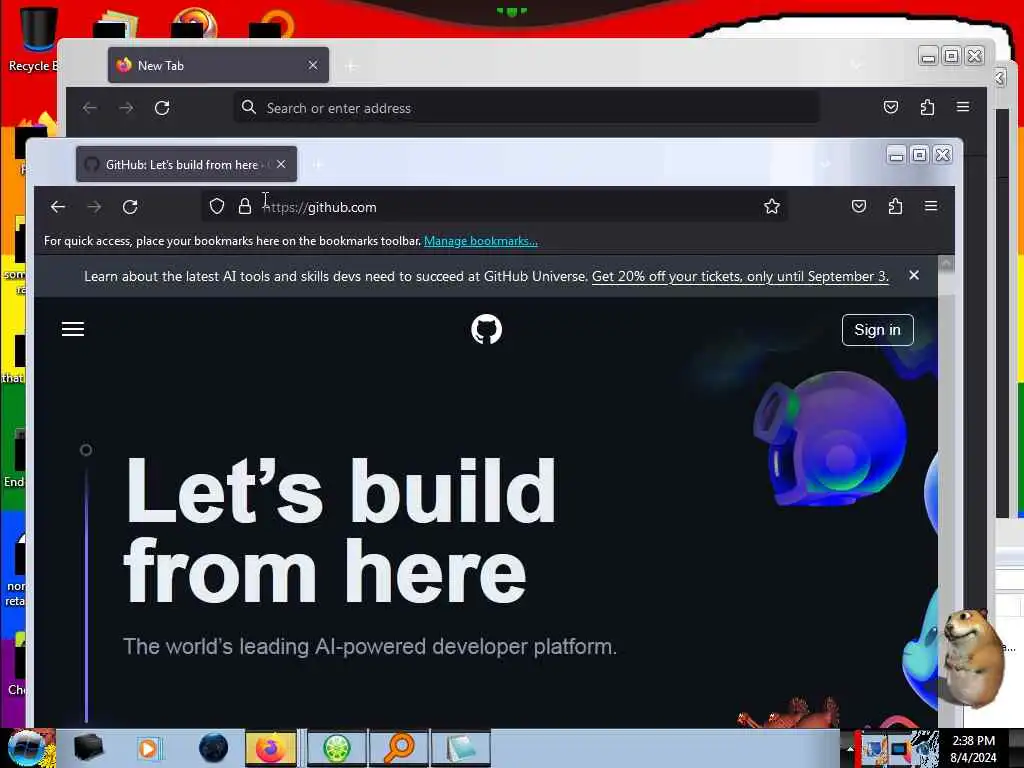Image resolution: width=1024 pixels, height=768 pixels.
Task: Open Extensions in the GitHub window toolbar
Action: pyautogui.click(x=895, y=206)
